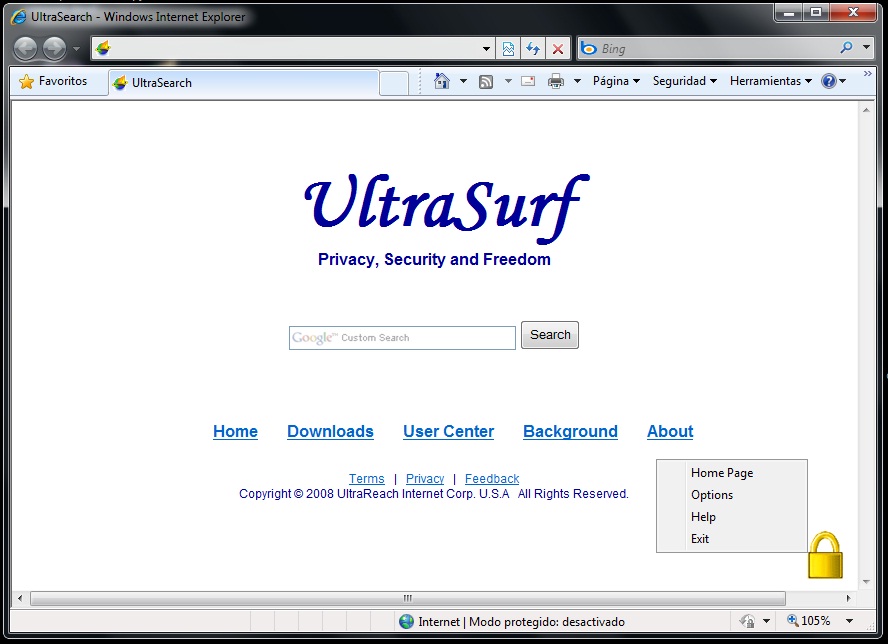Image resolution: width=888 pixels, height=644 pixels.
Task: Open the Terms link
Action: pos(366,479)
